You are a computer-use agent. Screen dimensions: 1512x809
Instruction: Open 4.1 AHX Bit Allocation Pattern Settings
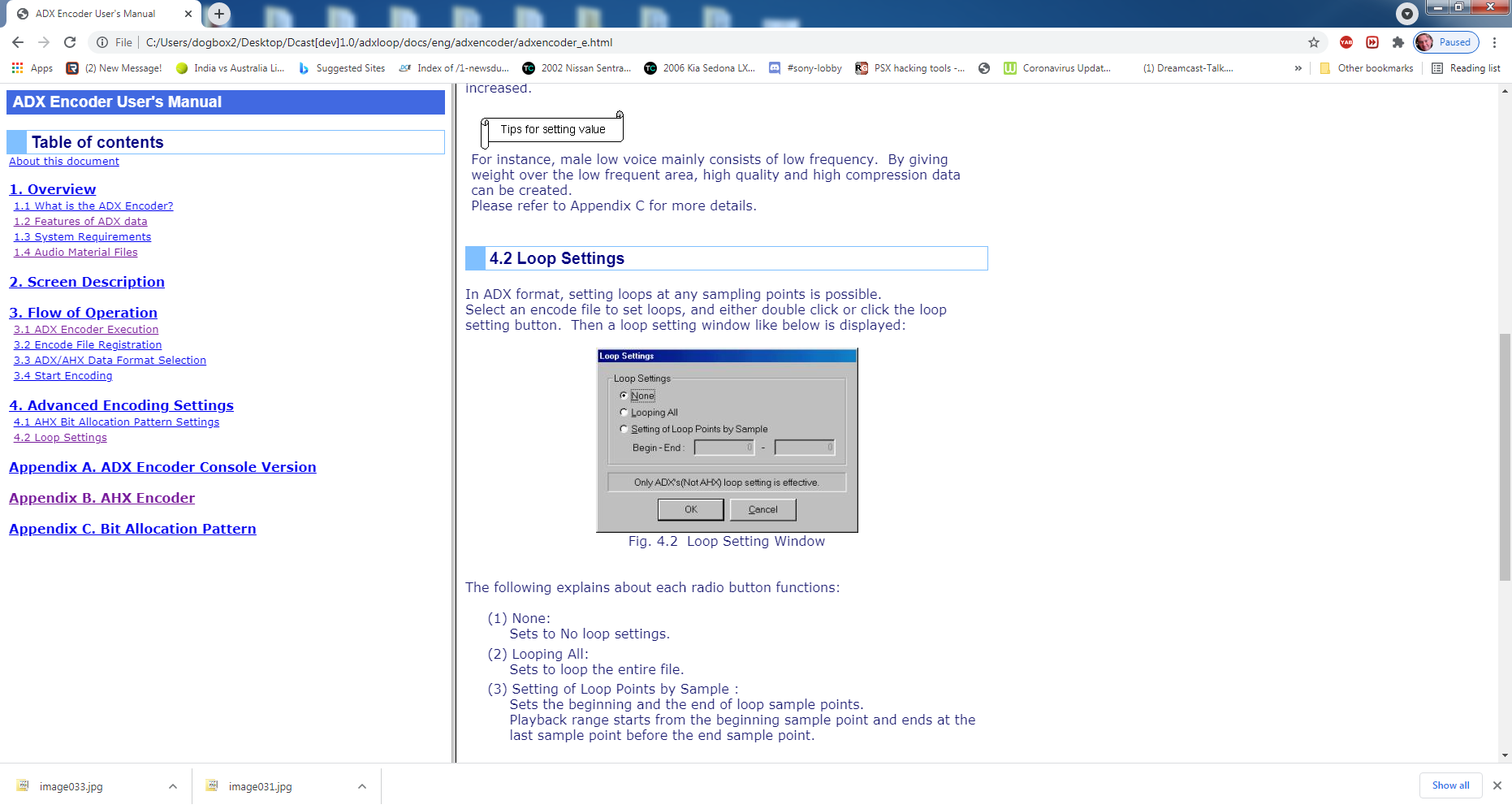tap(116, 422)
